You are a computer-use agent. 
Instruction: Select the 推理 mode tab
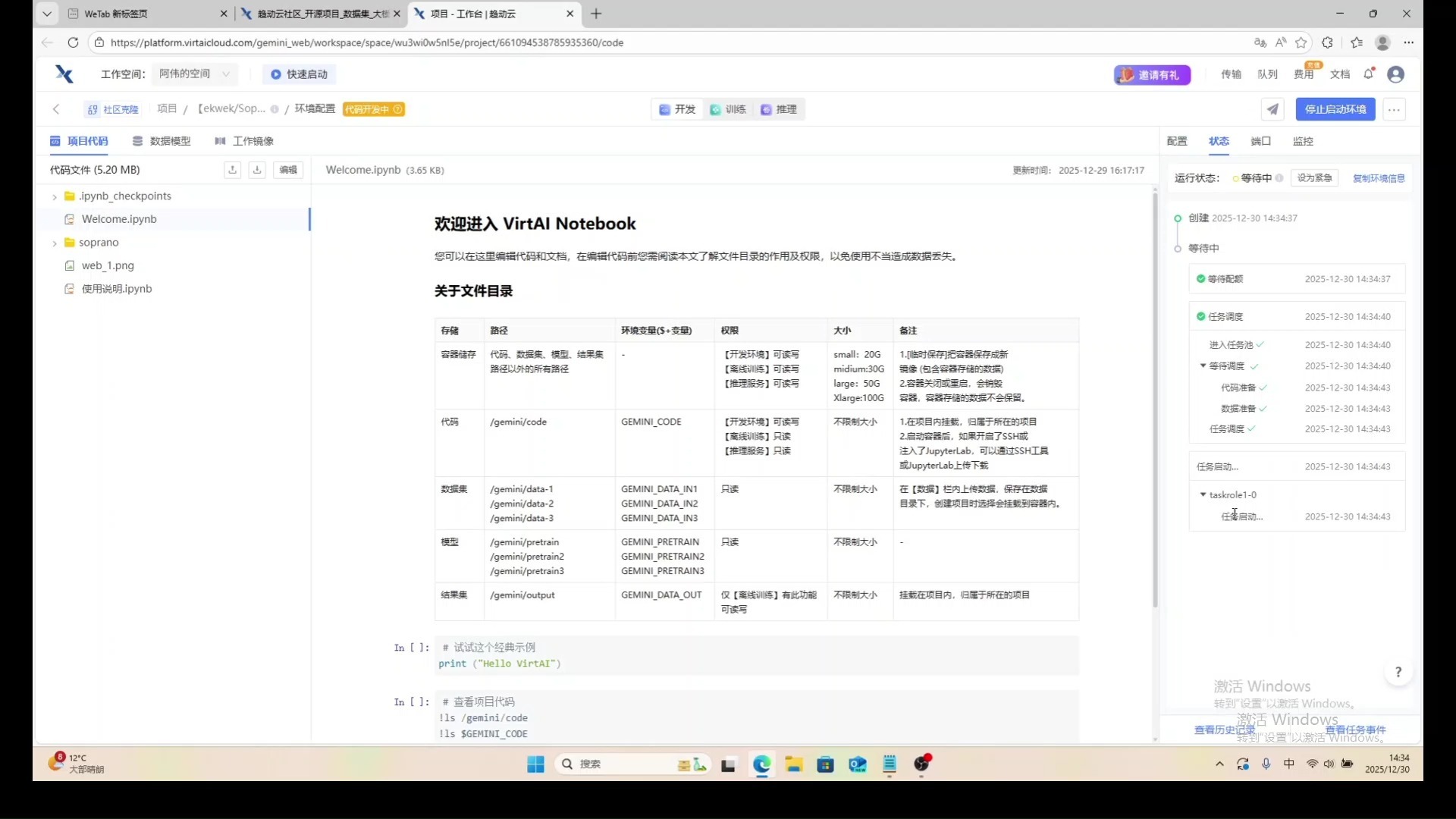(x=779, y=109)
